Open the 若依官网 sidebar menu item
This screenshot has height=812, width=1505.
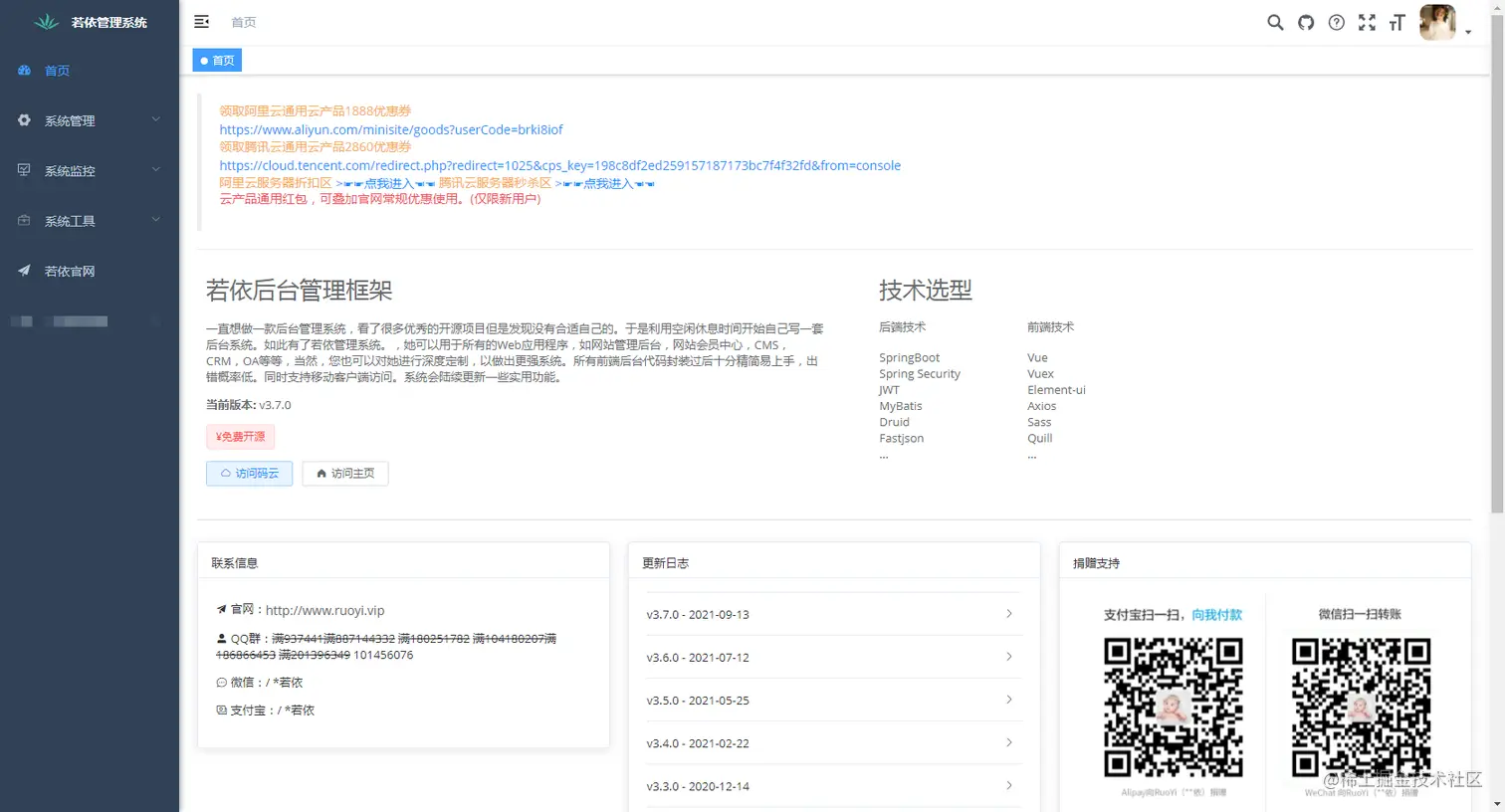point(90,271)
